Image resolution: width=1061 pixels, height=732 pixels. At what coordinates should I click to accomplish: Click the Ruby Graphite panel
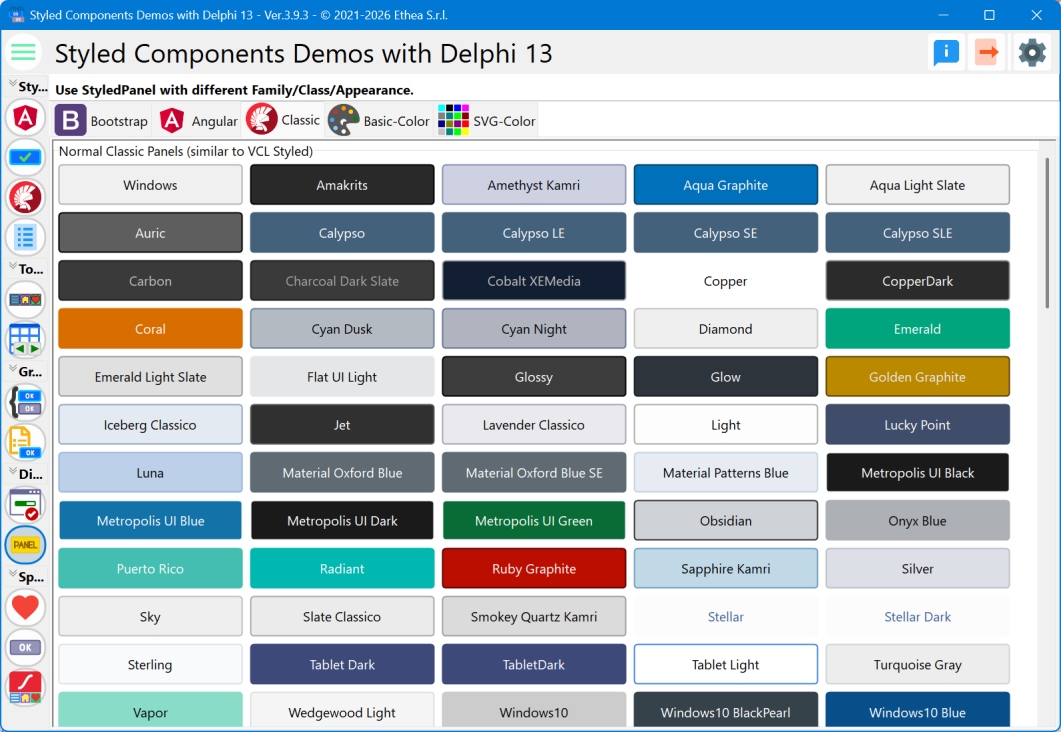[534, 568]
